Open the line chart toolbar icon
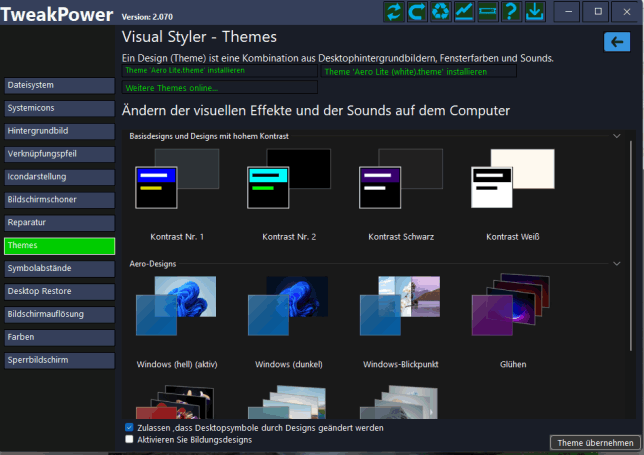644x455 pixels. (x=465, y=12)
